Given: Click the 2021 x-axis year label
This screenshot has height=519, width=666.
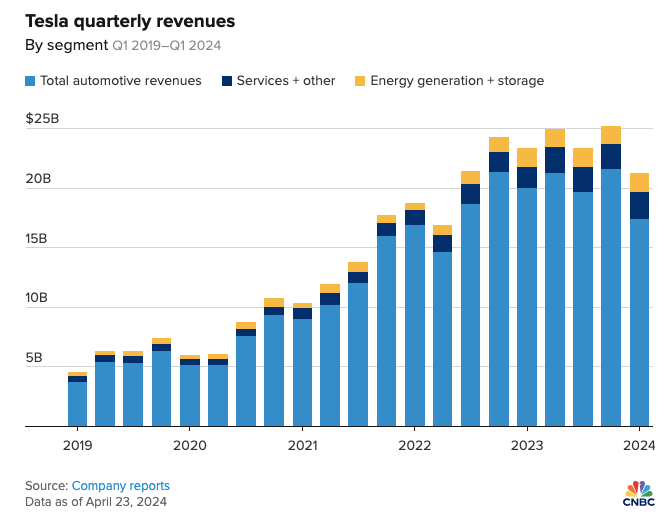Looking at the screenshot, I should 302,446.
